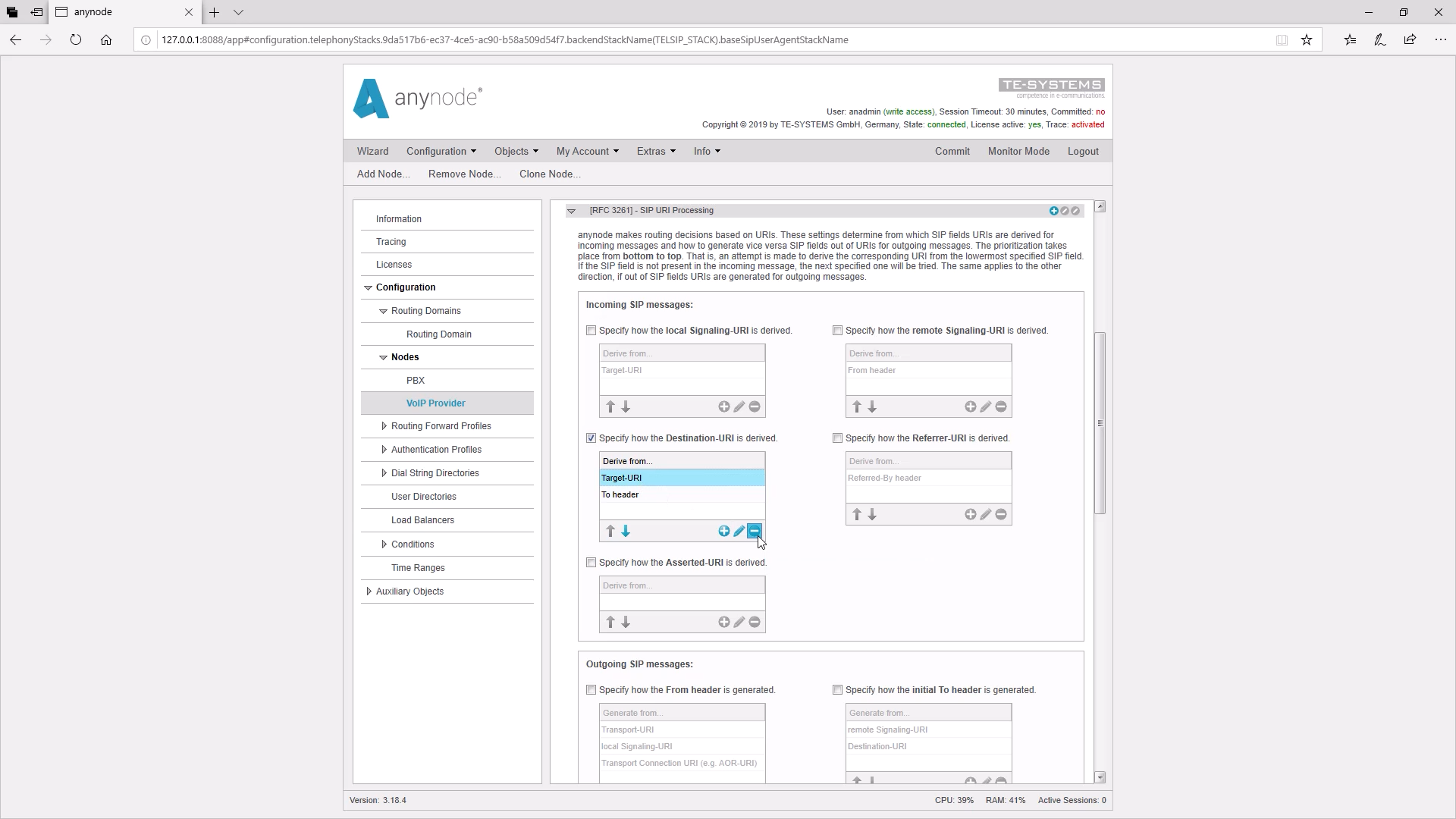The height and width of the screenshot is (819, 1456).
Task: Click scrollbar up arrow in content panel
Action: [x=1100, y=207]
